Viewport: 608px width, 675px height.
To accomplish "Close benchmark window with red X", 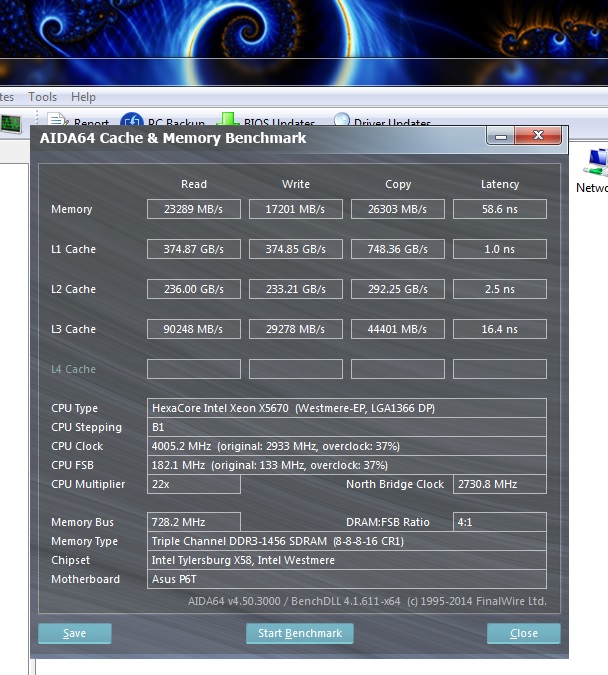I will pyautogui.click(x=538, y=136).
